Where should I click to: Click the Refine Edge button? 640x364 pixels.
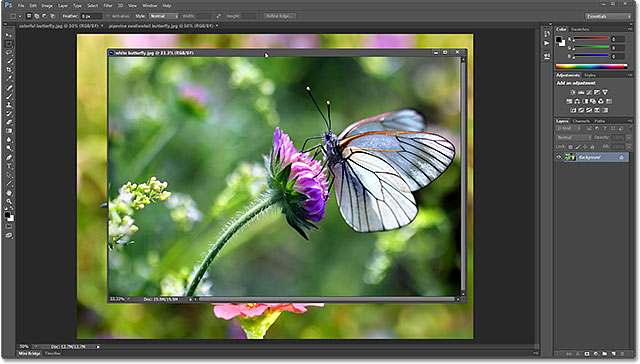(x=280, y=16)
